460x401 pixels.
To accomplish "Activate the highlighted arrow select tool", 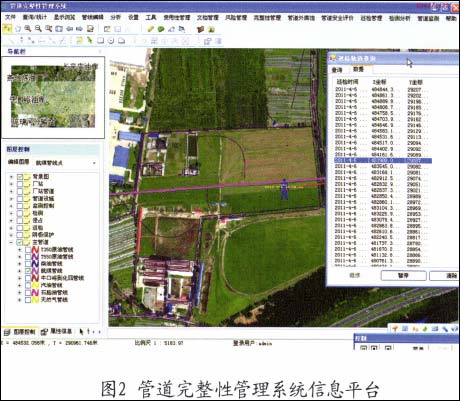I will (x=7, y=29).
